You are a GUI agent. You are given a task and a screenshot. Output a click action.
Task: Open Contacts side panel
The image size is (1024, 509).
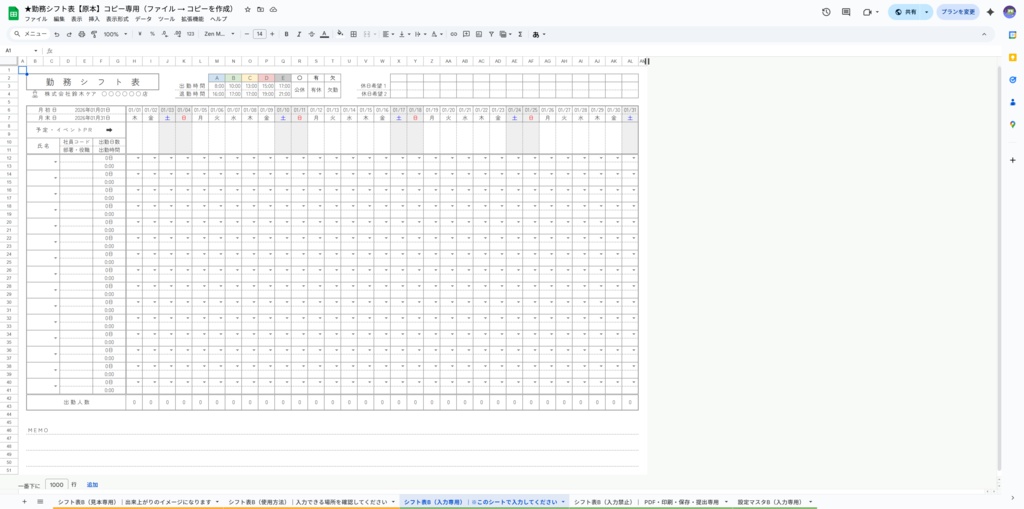[1012, 102]
